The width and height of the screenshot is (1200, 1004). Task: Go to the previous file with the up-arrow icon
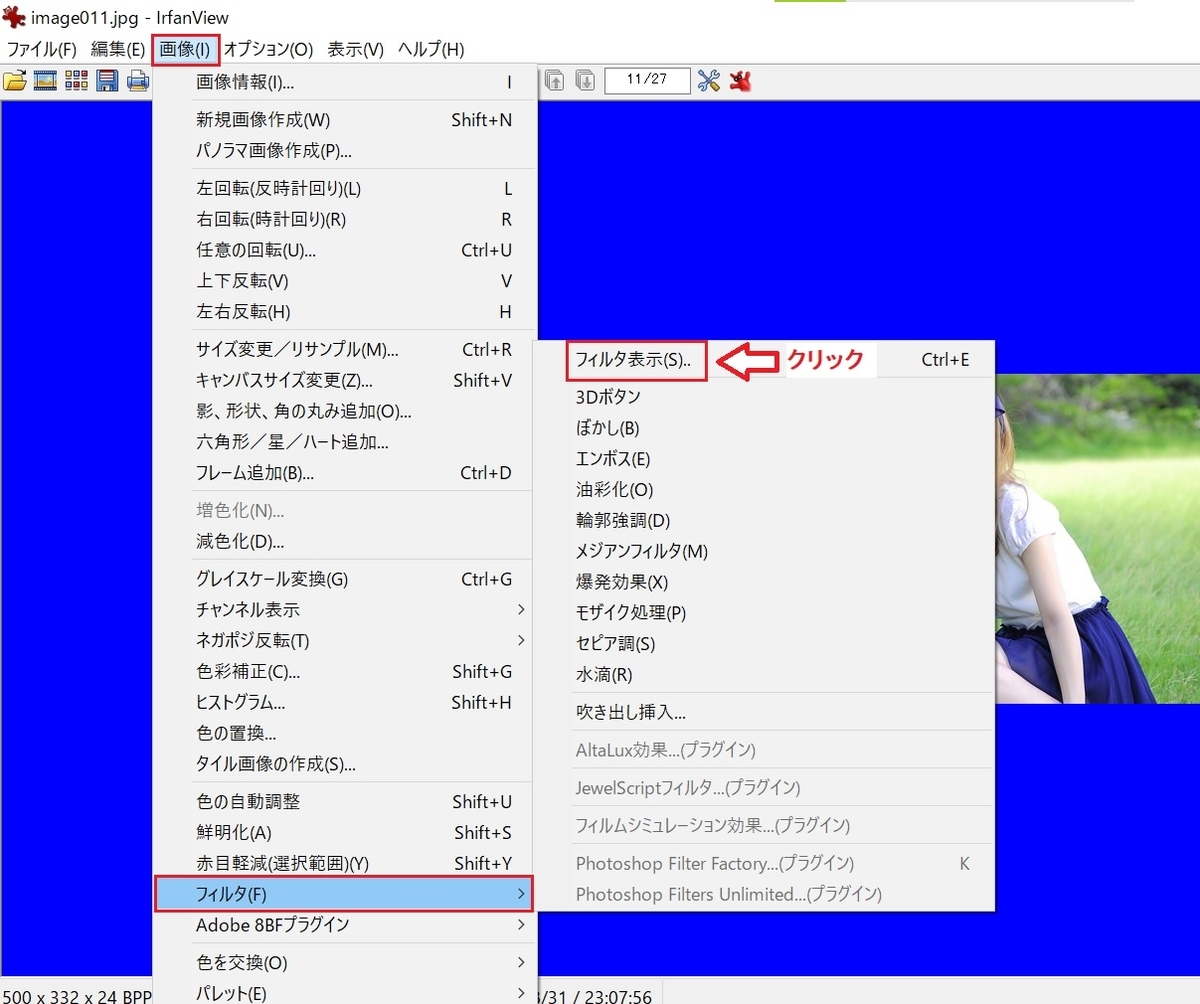tap(556, 81)
